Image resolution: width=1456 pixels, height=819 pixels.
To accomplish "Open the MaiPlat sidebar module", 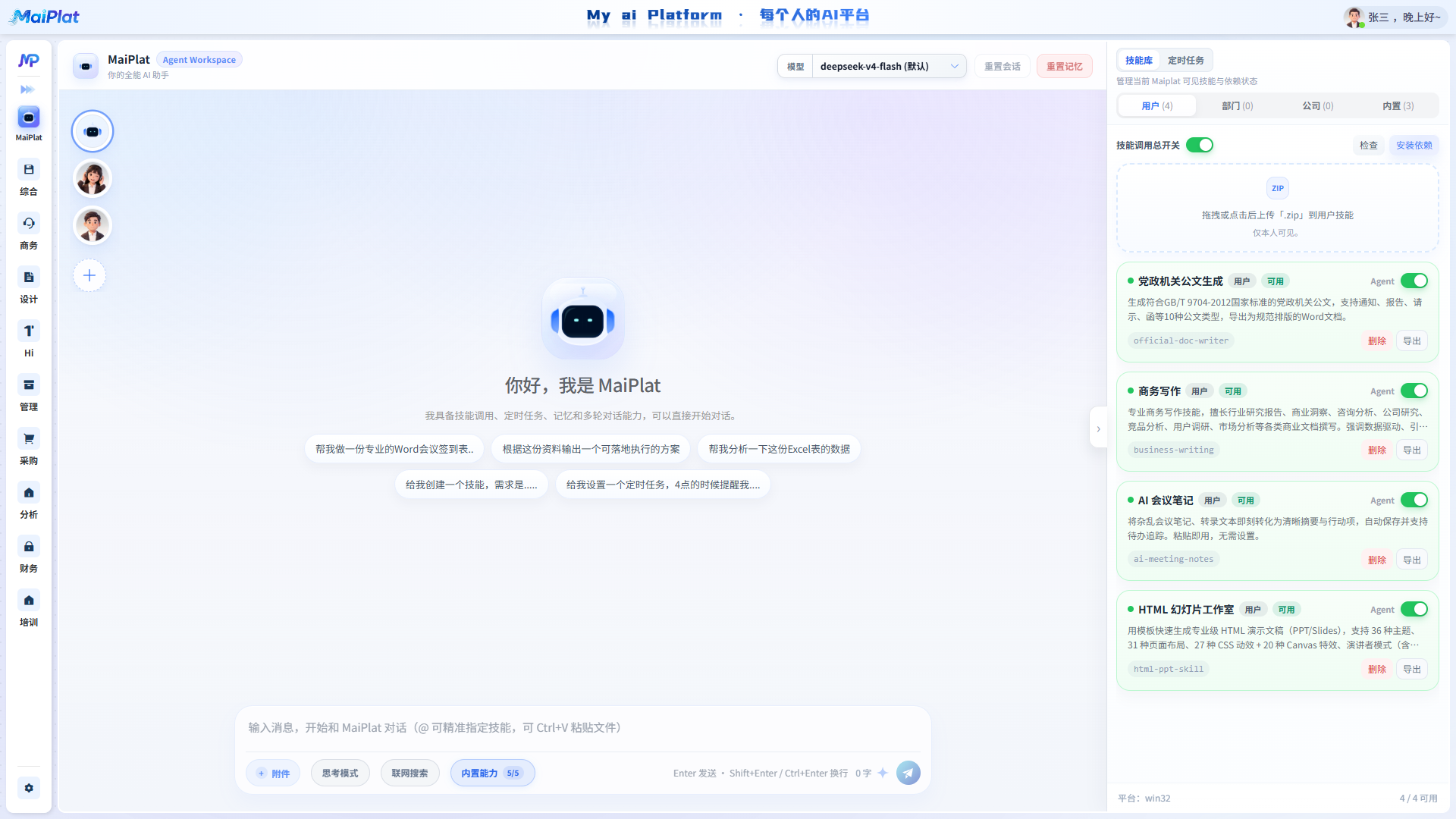I will click(x=29, y=124).
